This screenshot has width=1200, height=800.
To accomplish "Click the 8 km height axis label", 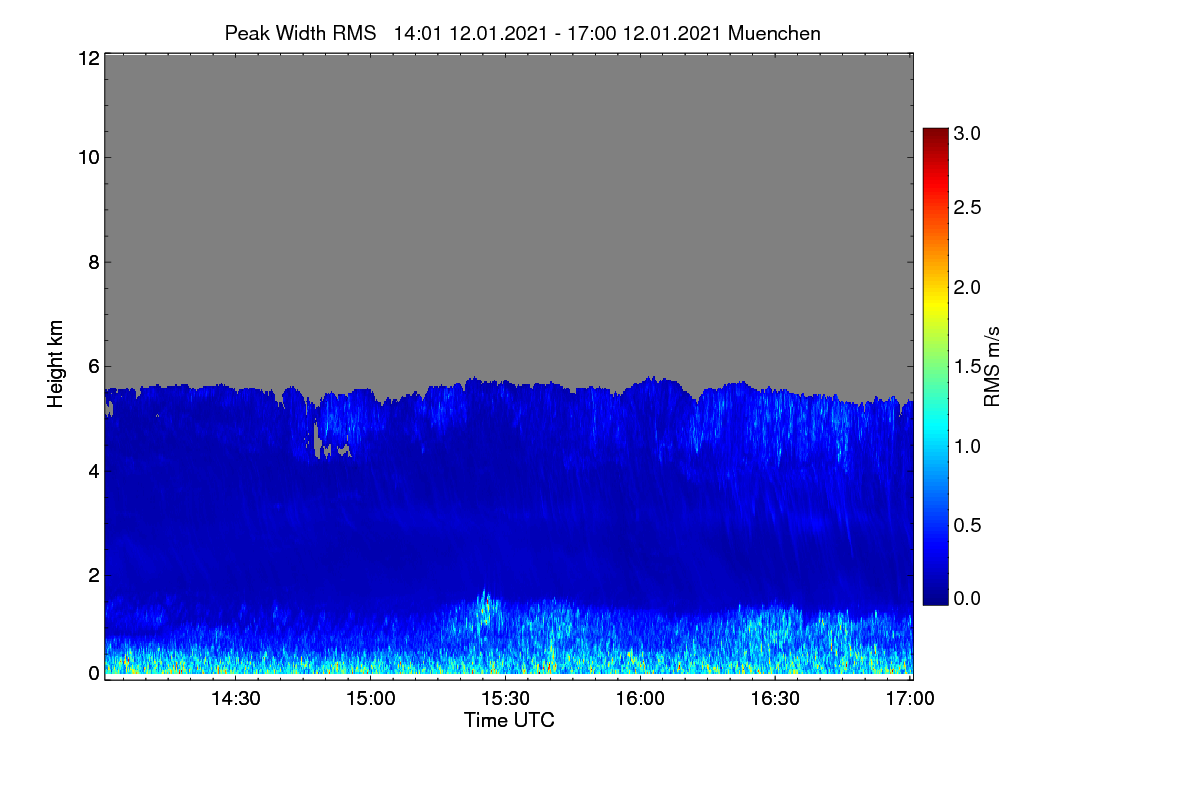I will pos(93,262).
